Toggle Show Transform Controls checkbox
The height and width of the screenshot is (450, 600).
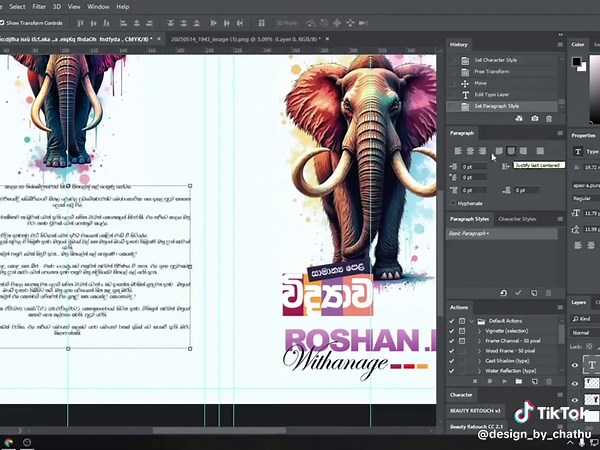click(x=2, y=23)
